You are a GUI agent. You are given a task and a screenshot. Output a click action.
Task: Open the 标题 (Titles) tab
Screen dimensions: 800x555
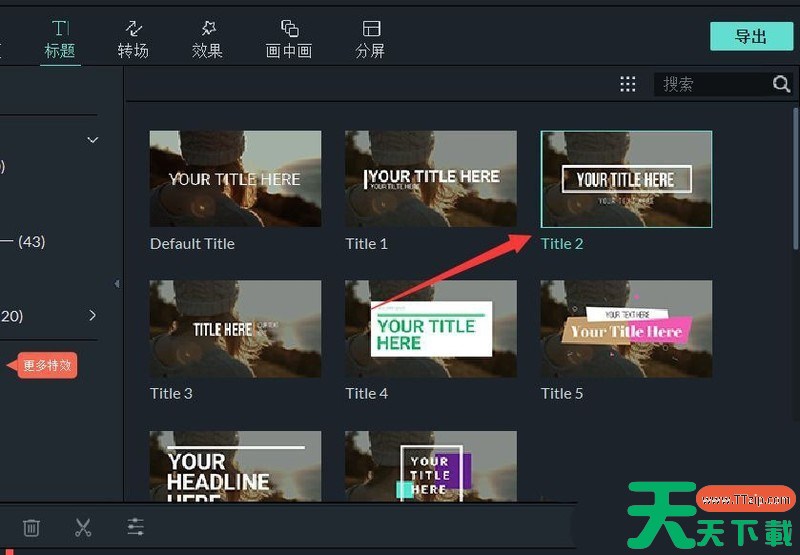tap(60, 39)
